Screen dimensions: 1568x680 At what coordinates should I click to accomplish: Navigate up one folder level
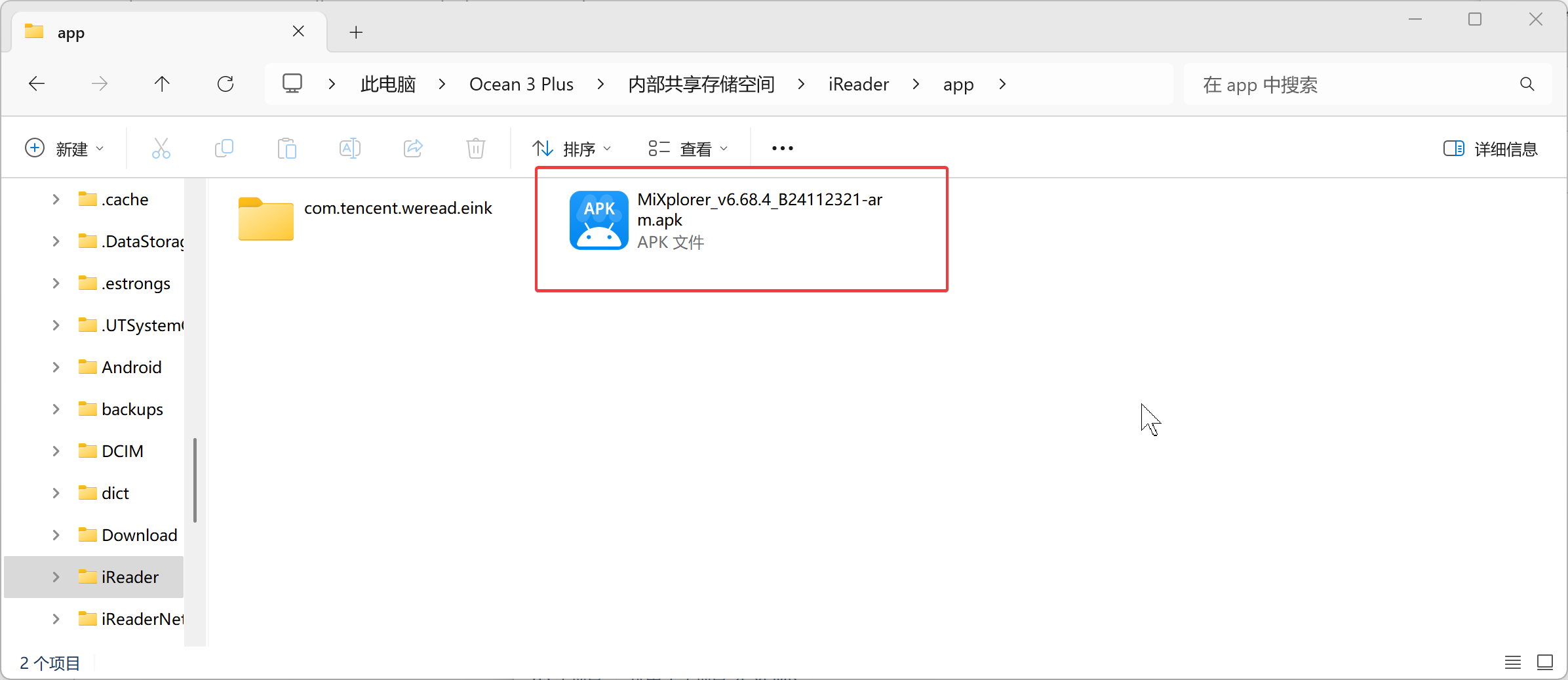162,84
